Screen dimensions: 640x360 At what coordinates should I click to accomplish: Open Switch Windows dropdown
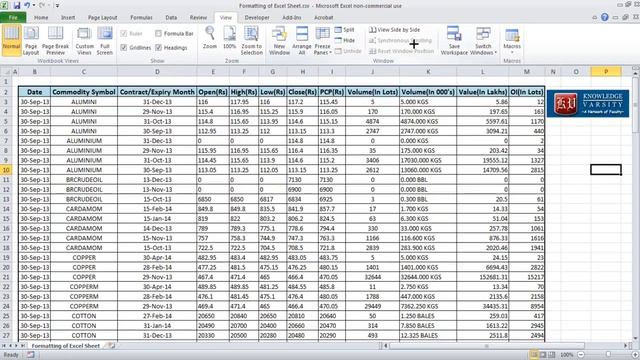[483, 40]
